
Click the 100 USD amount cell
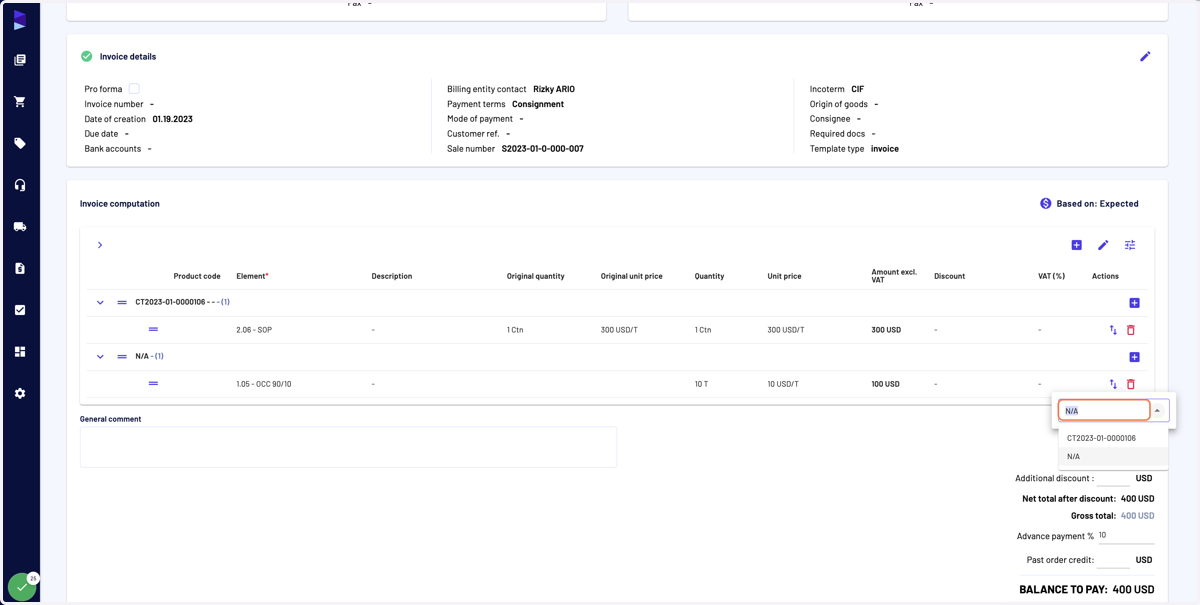click(886, 384)
